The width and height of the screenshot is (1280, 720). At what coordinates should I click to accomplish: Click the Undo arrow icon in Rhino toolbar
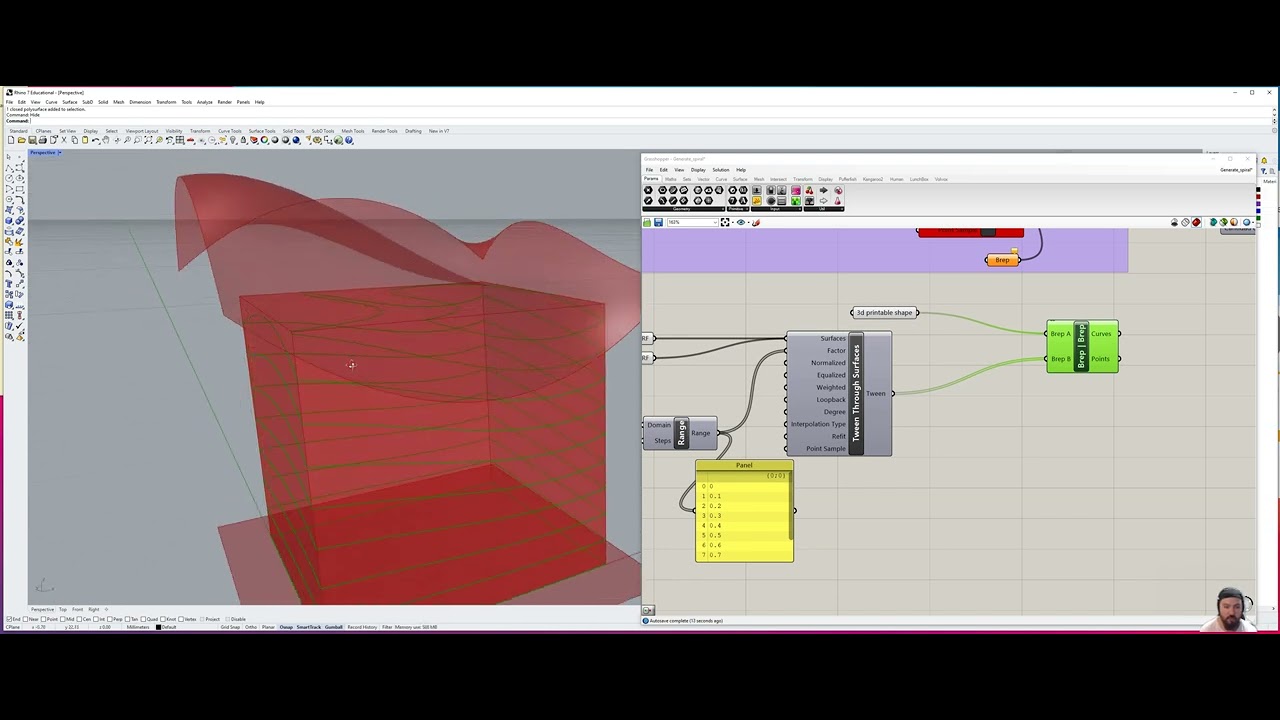(96, 140)
